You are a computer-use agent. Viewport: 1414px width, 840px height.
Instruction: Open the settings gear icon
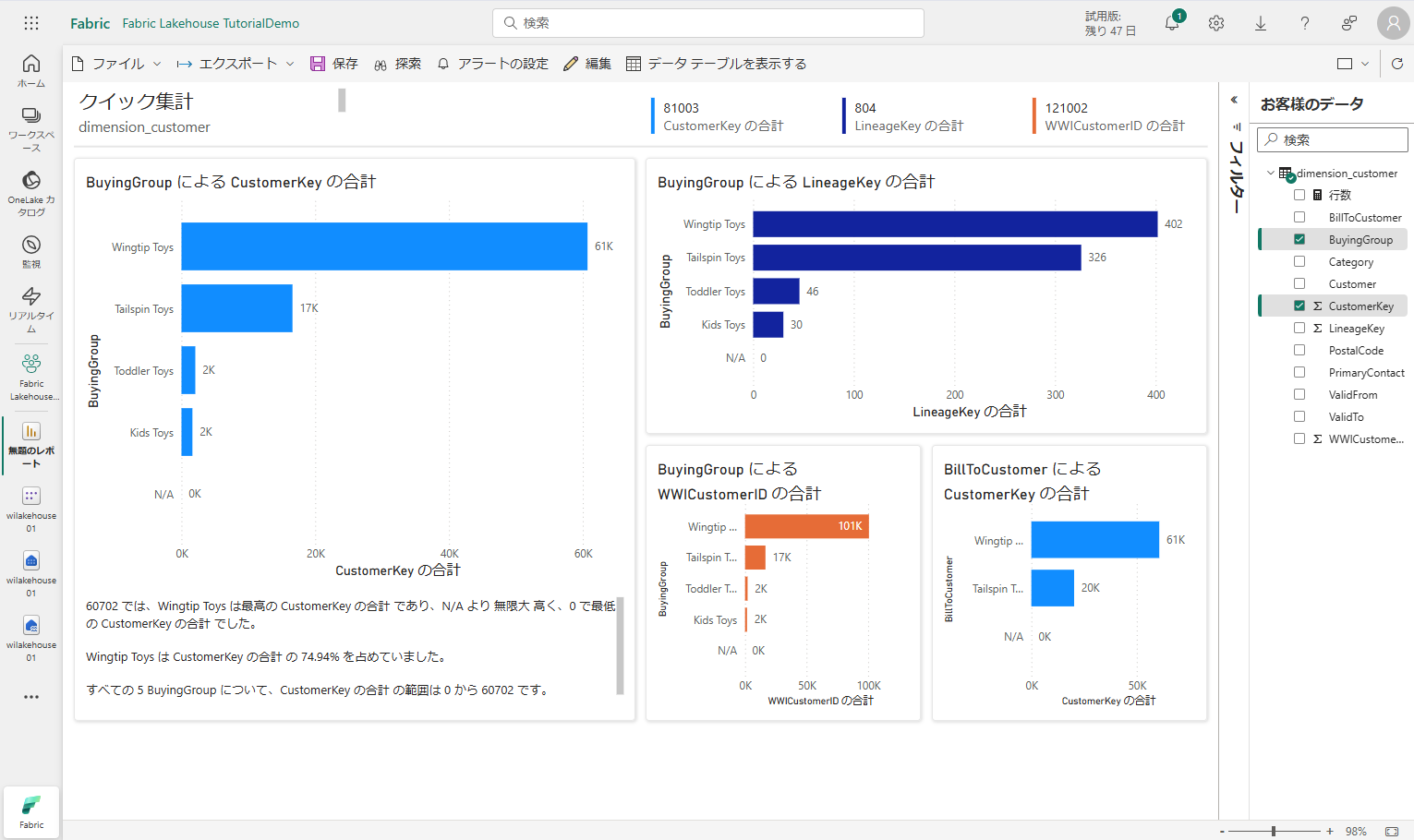pyautogui.click(x=1216, y=23)
